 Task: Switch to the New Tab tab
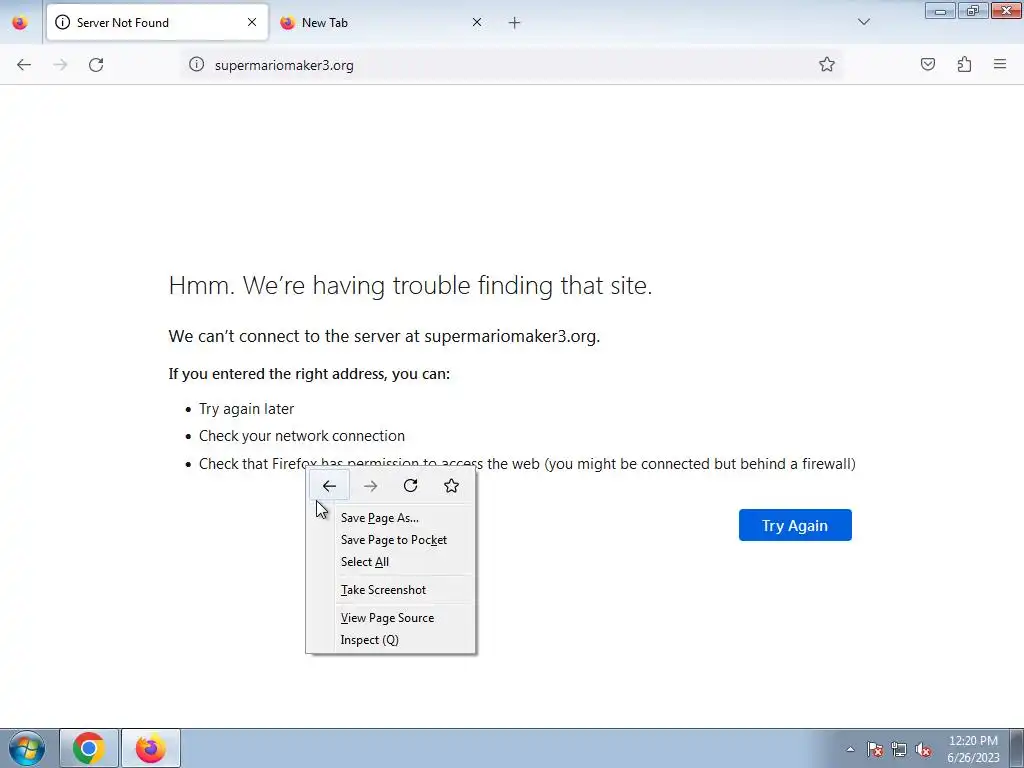point(382,22)
